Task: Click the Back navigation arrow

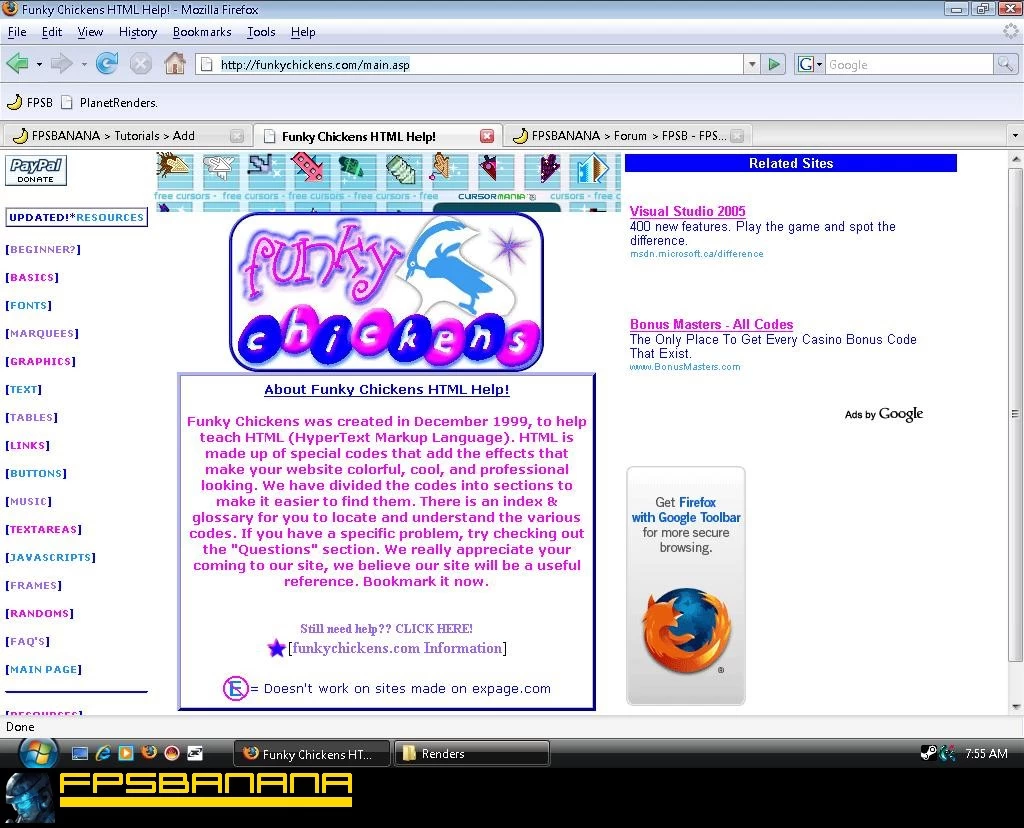Action: point(18,64)
